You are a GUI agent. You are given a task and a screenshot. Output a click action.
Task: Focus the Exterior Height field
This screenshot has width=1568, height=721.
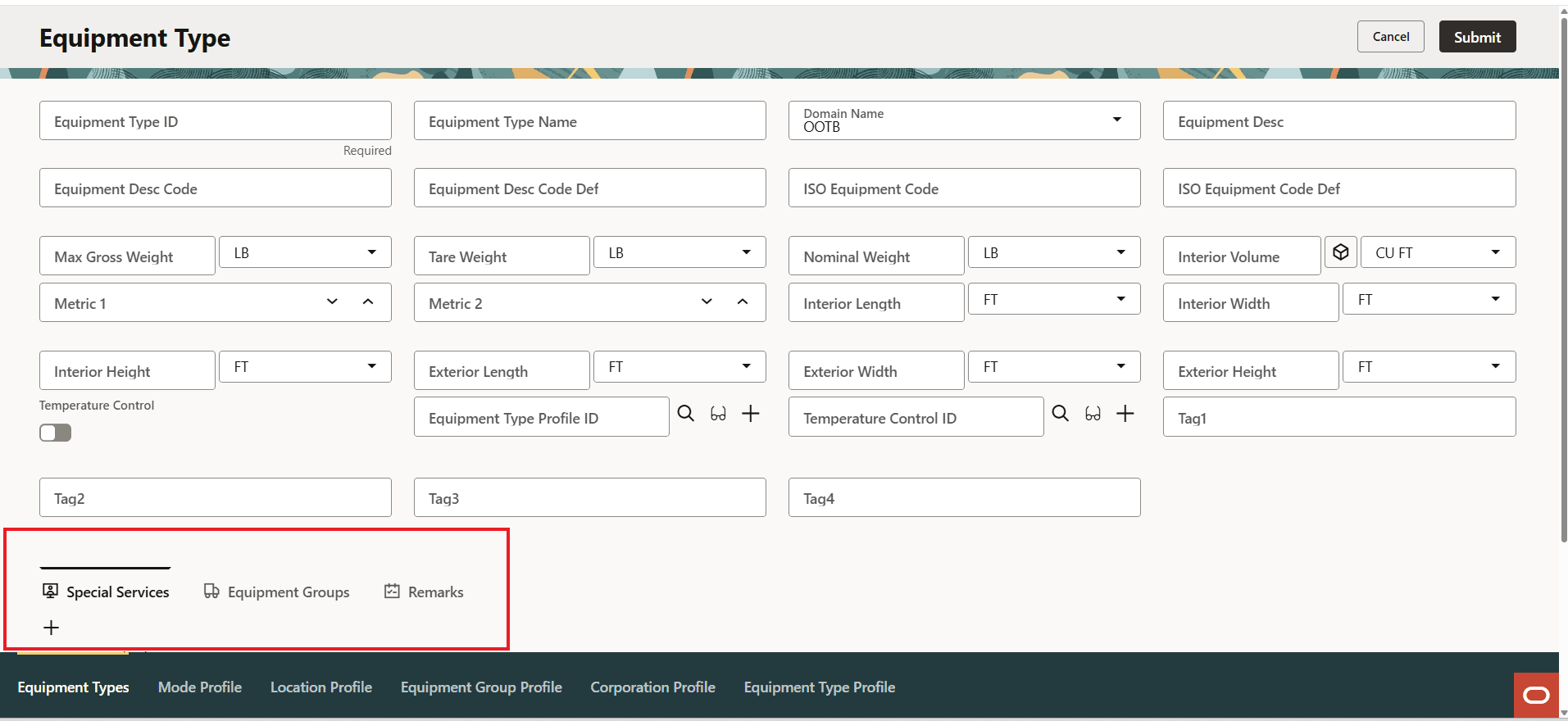(x=1251, y=370)
